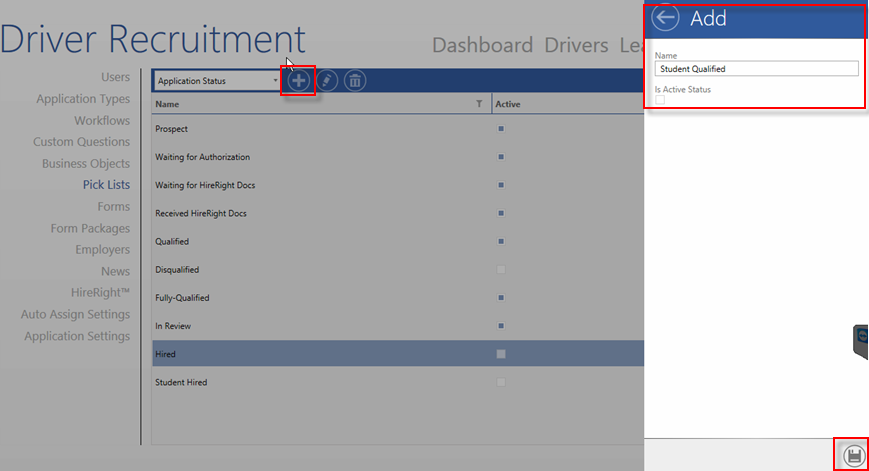The width and height of the screenshot is (869, 471).
Task: Save the new status with the disk icon
Action: coord(854,455)
